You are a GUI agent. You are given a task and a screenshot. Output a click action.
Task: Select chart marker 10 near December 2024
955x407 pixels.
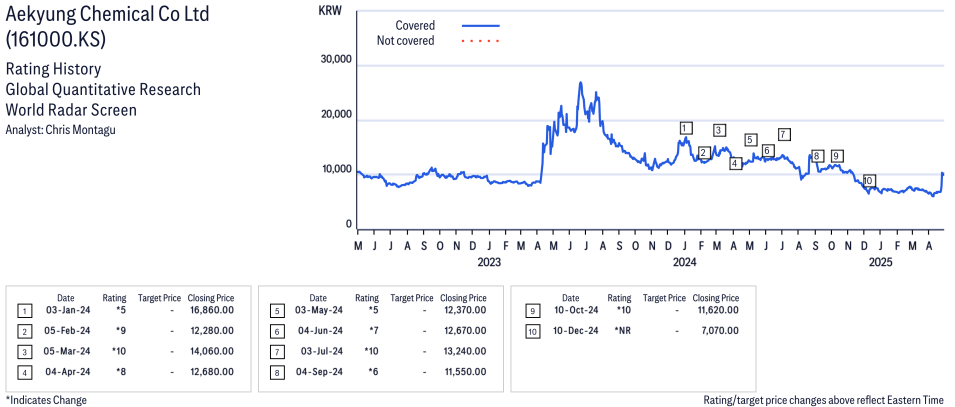(869, 181)
